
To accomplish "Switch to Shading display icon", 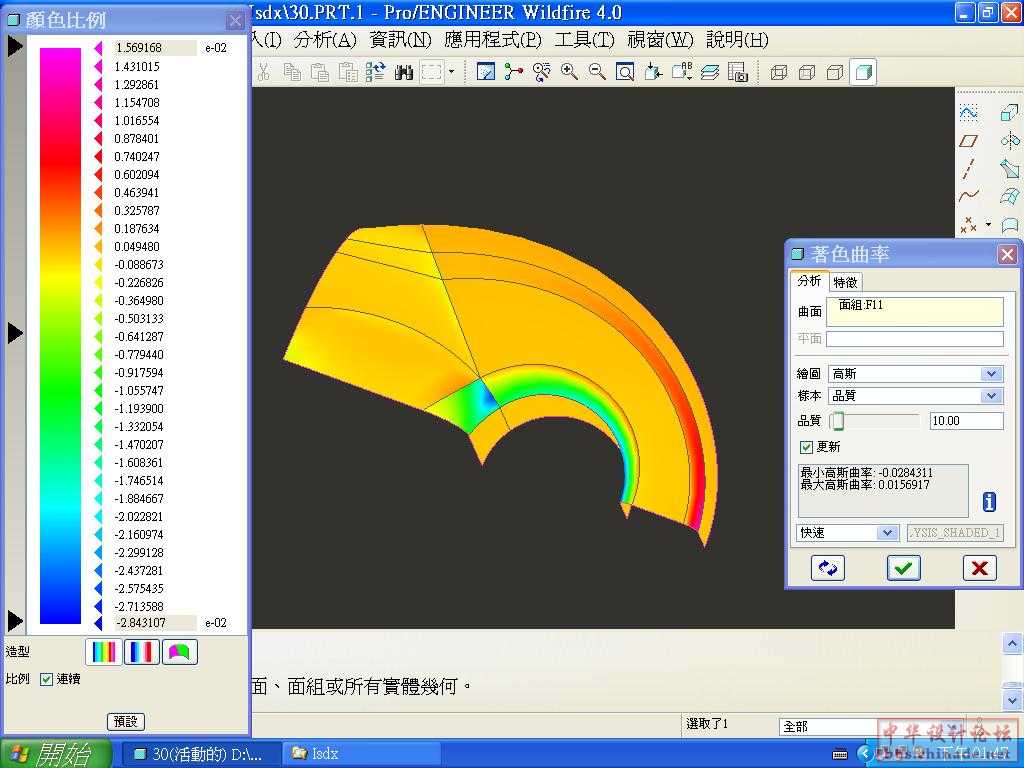I will pyautogui.click(x=863, y=72).
